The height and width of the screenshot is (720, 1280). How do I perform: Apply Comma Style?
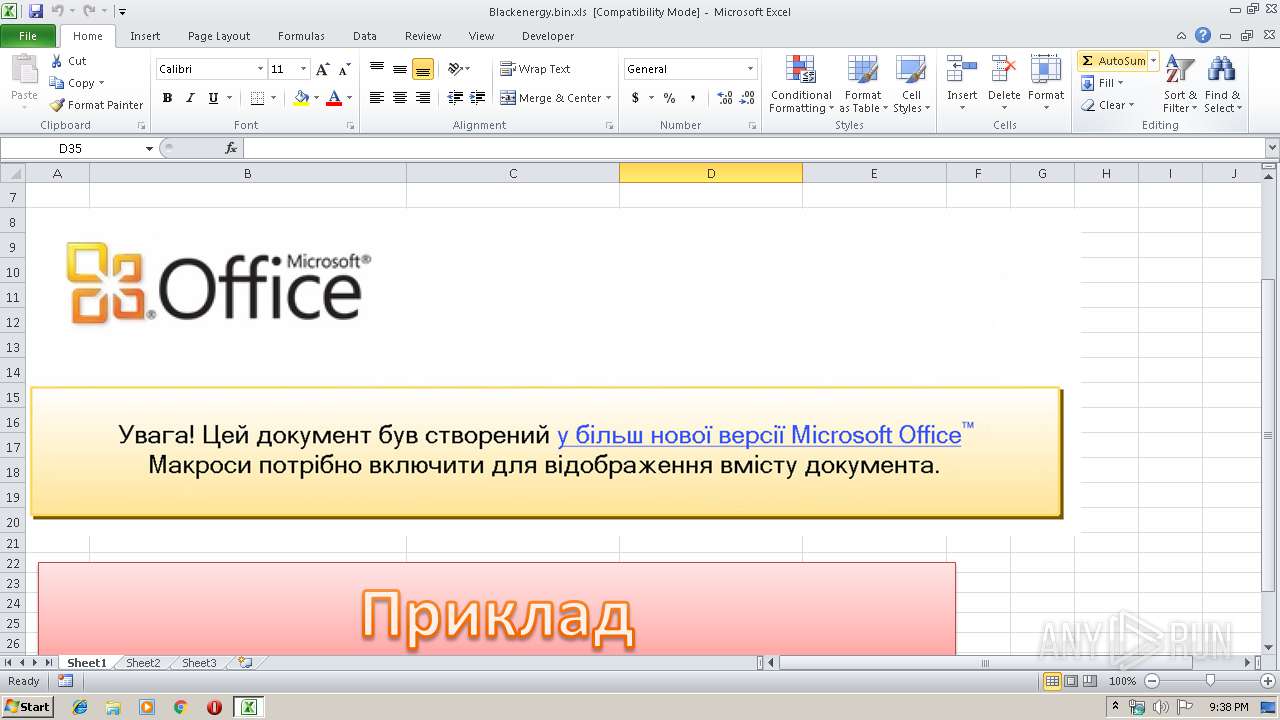point(692,98)
